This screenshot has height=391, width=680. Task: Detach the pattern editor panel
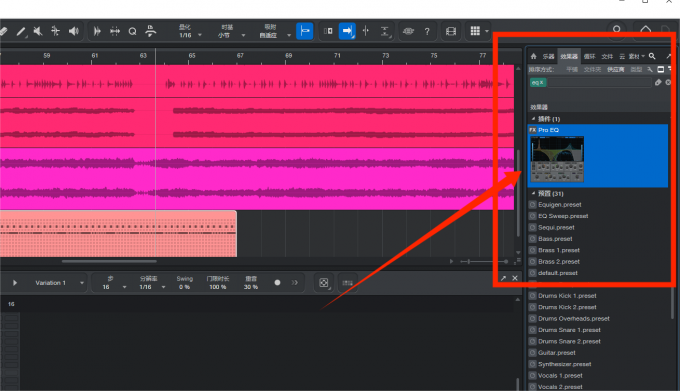(503, 278)
